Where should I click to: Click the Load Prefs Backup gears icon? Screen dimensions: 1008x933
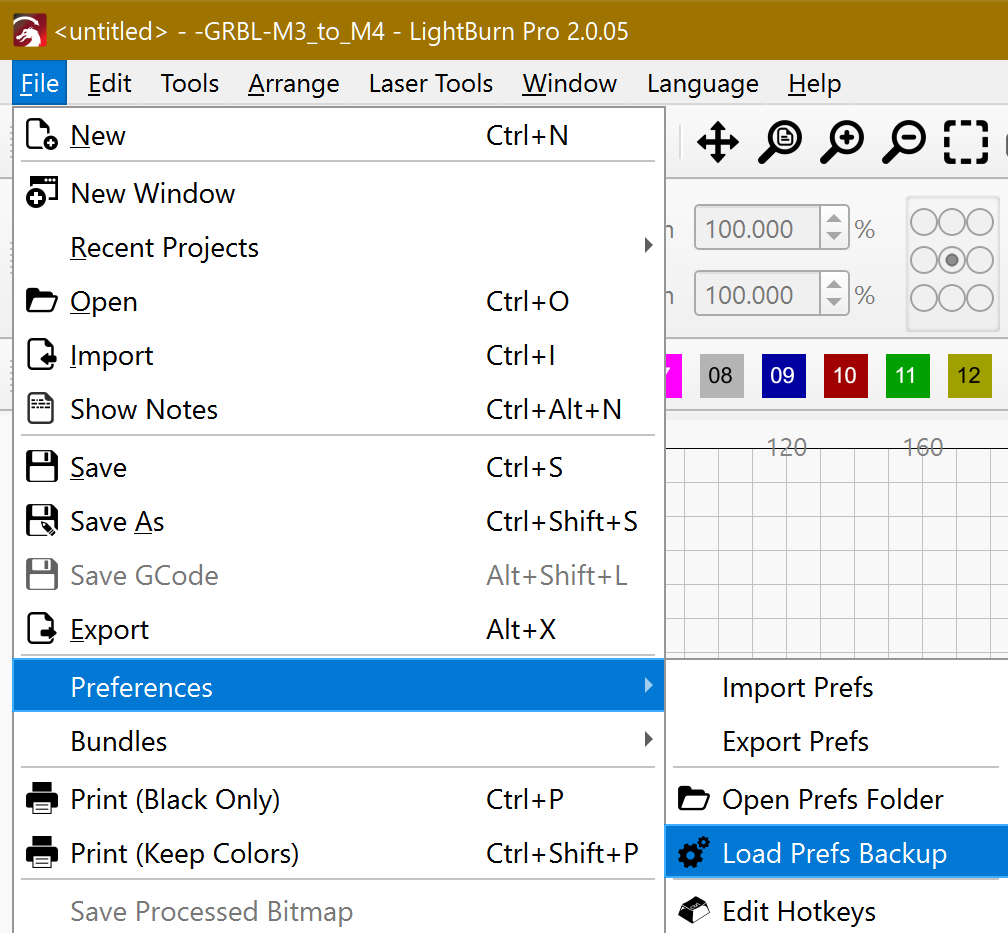692,853
